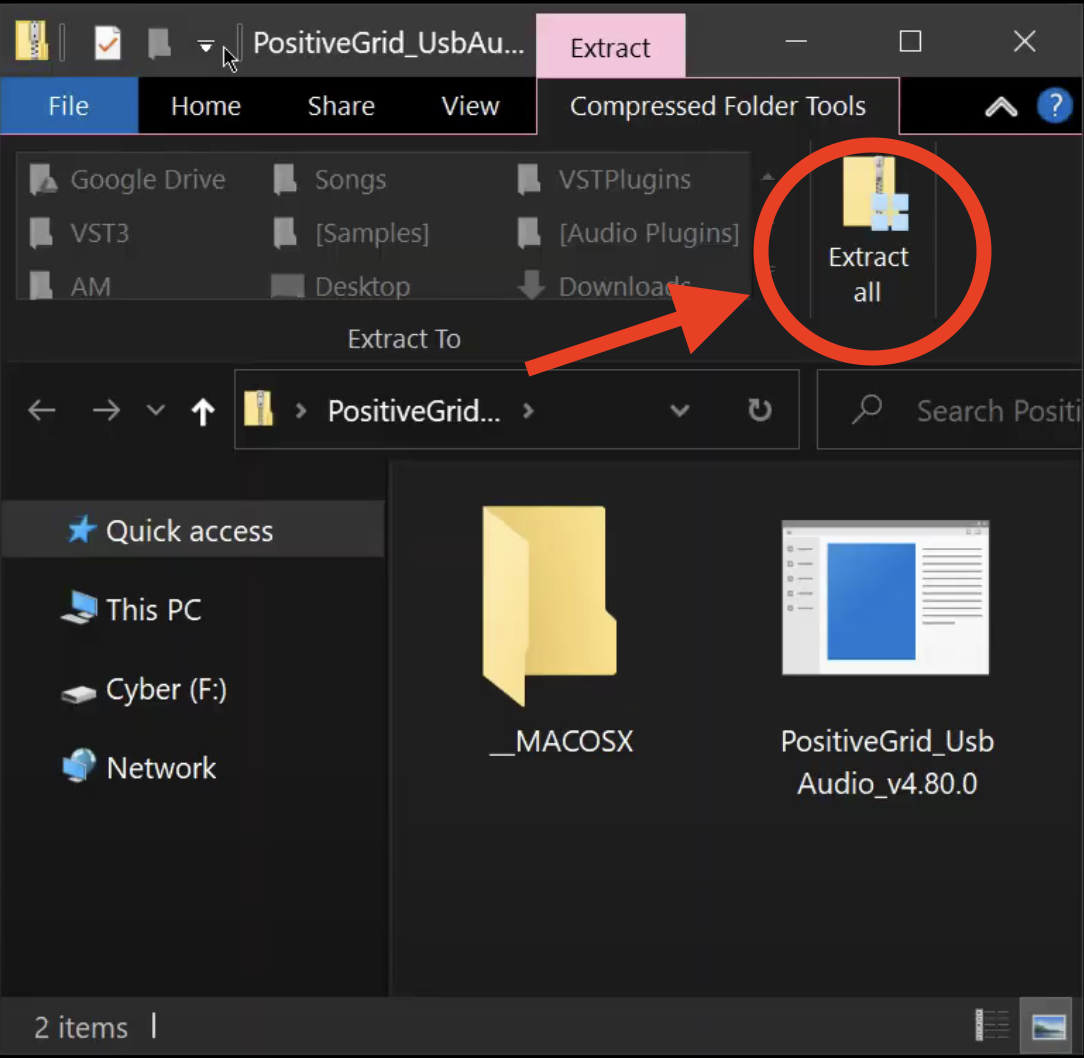Open the recent locations dropdown
This screenshot has width=1084, height=1058.
click(156, 410)
